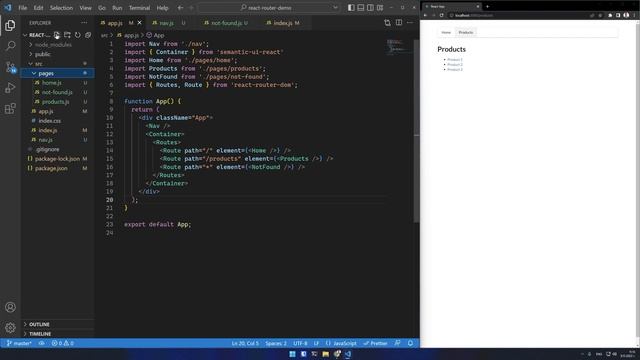640x360 pixels.
Task: Close the app.js editor tab
Action: pos(140,23)
